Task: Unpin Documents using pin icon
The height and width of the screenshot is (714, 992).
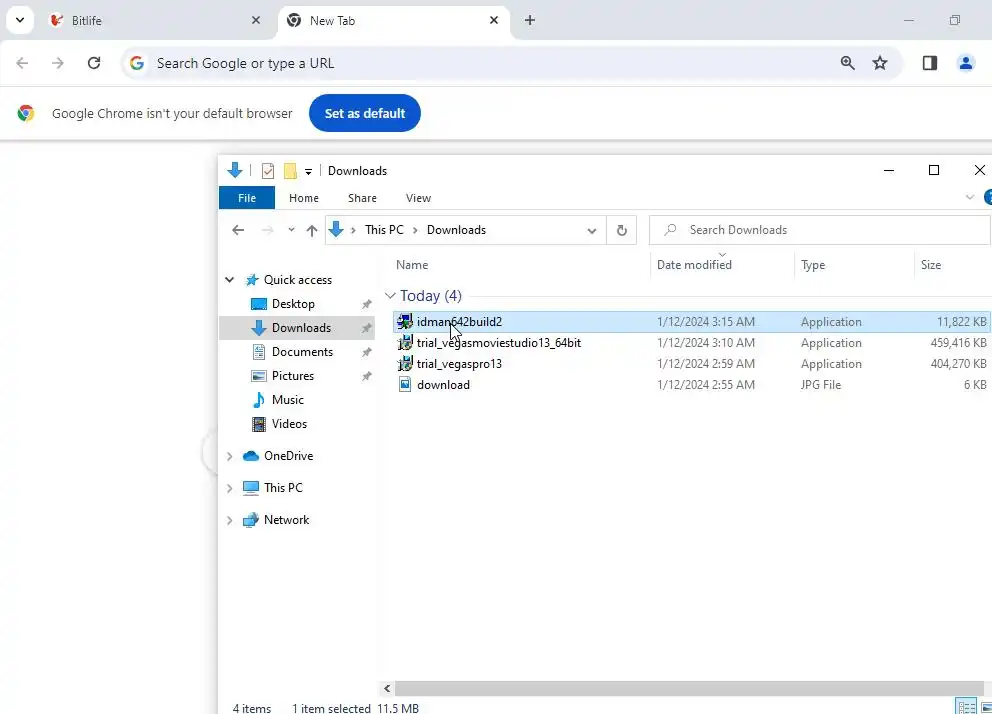Action: tap(366, 352)
